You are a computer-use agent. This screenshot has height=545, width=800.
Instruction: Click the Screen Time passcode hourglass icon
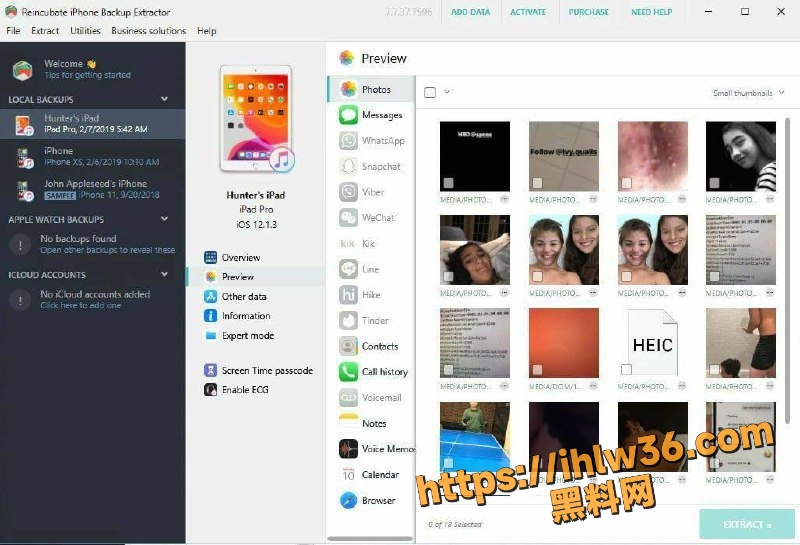coord(210,370)
